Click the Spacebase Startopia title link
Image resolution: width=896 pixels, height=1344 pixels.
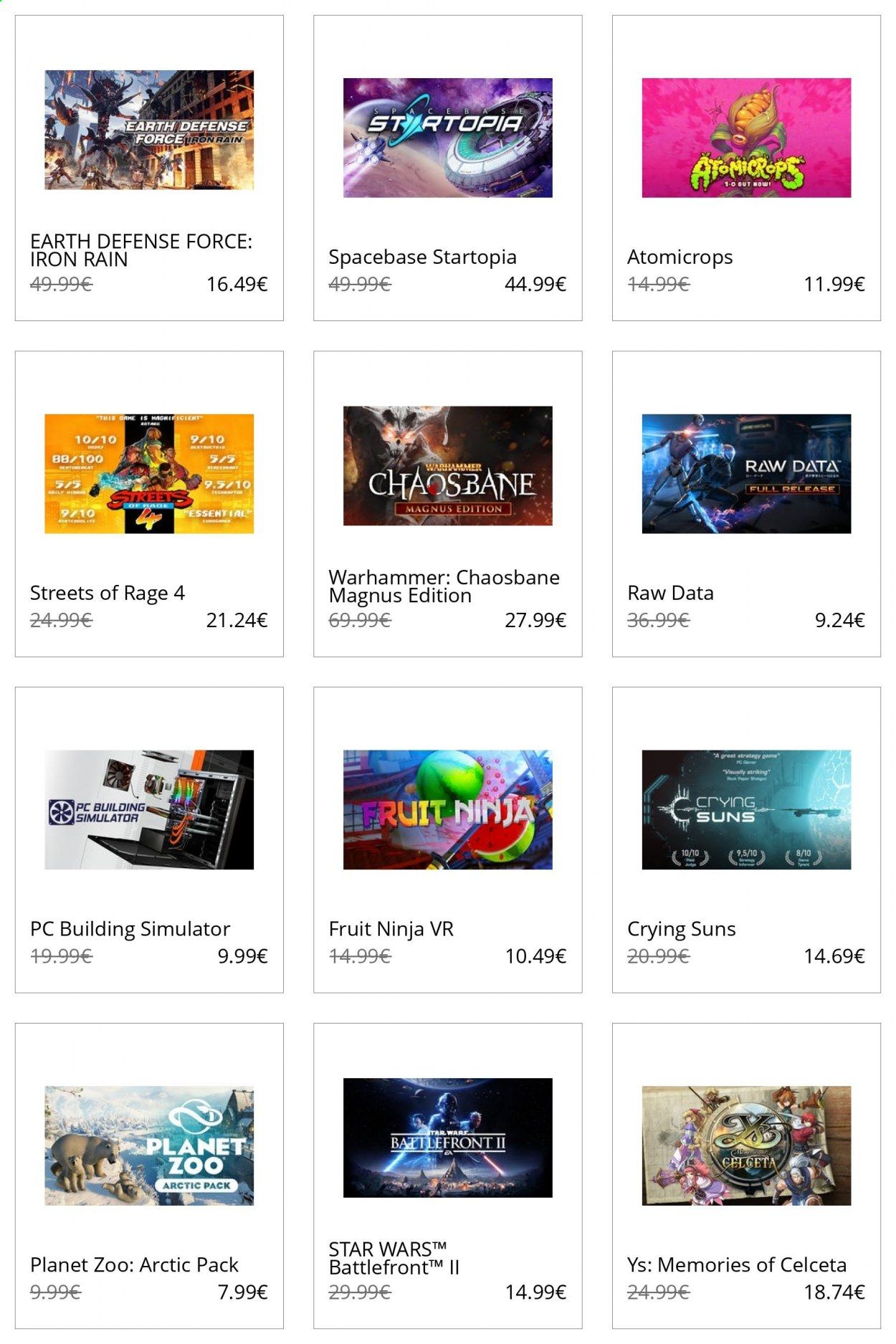[x=422, y=257]
